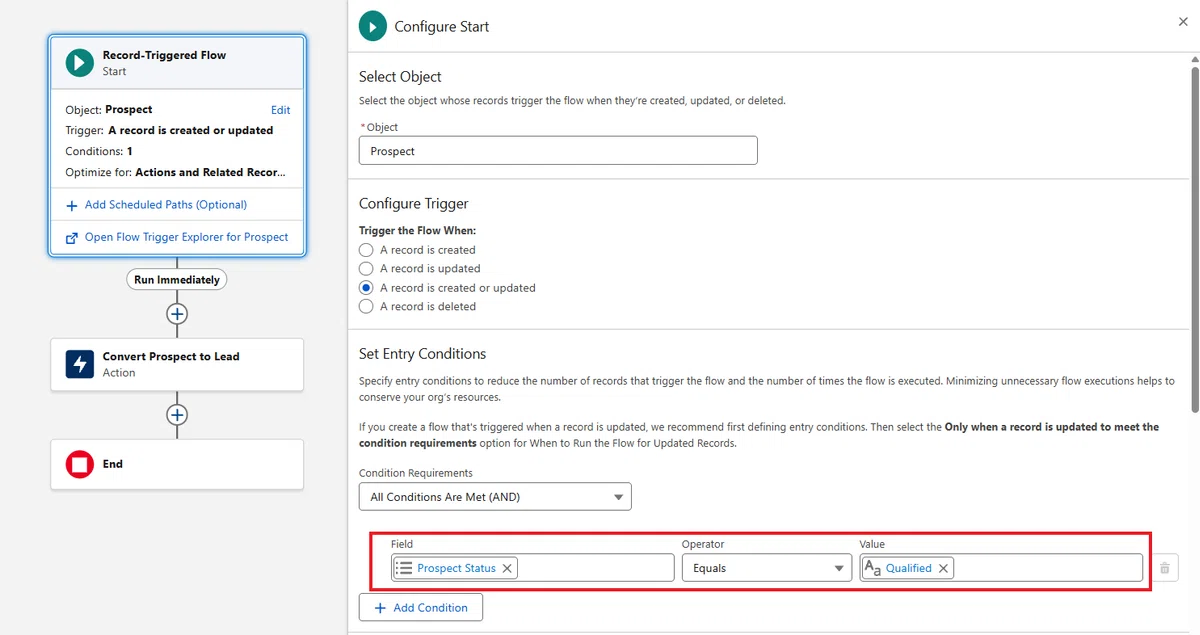Click the Configure Start header play icon

point(373,26)
